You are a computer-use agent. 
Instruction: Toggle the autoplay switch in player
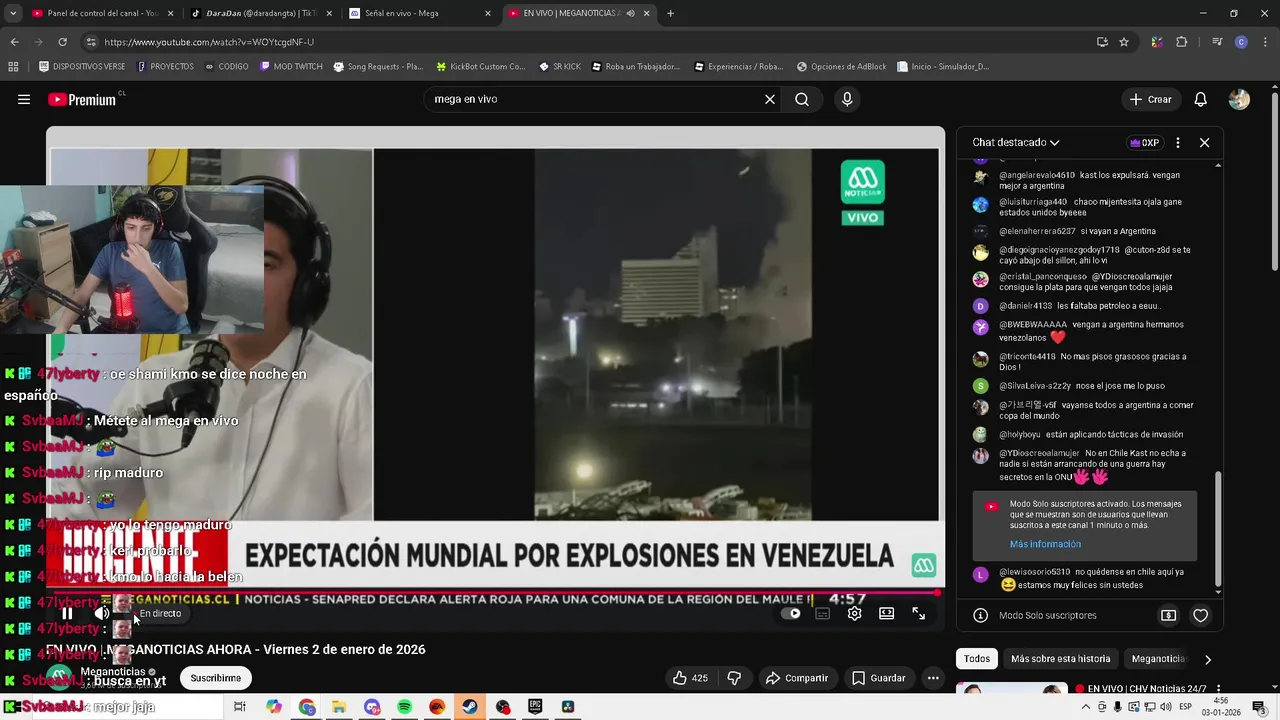pos(791,613)
